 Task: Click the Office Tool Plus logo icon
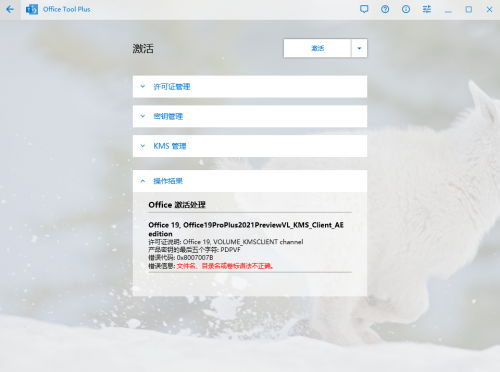(x=32, y=9)
